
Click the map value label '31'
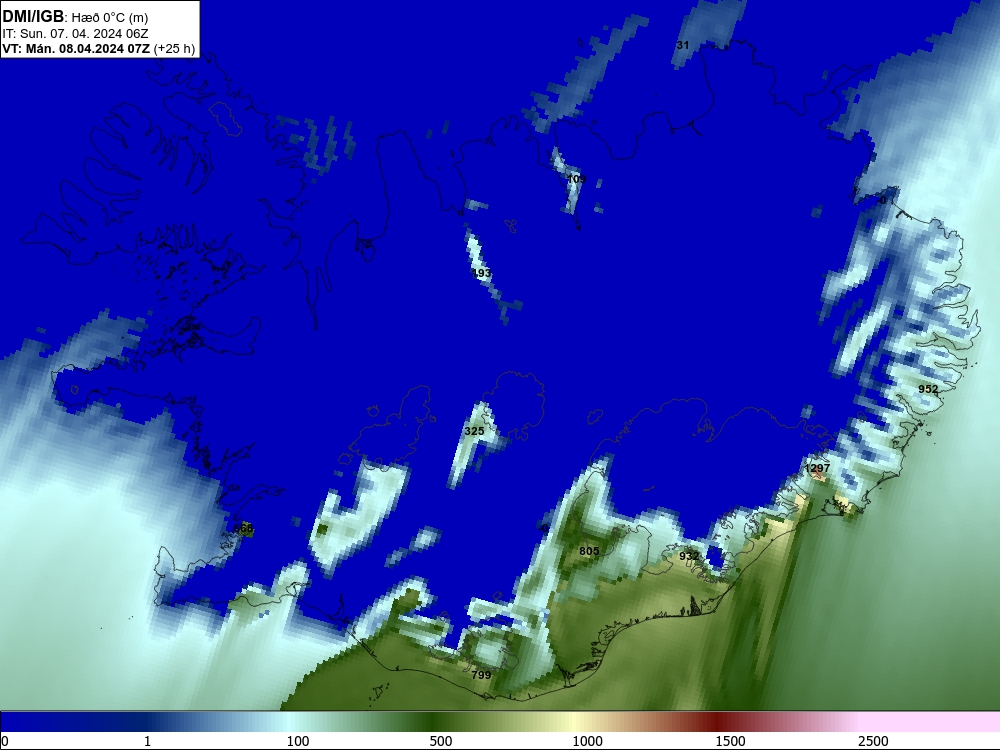coord(683,45)
